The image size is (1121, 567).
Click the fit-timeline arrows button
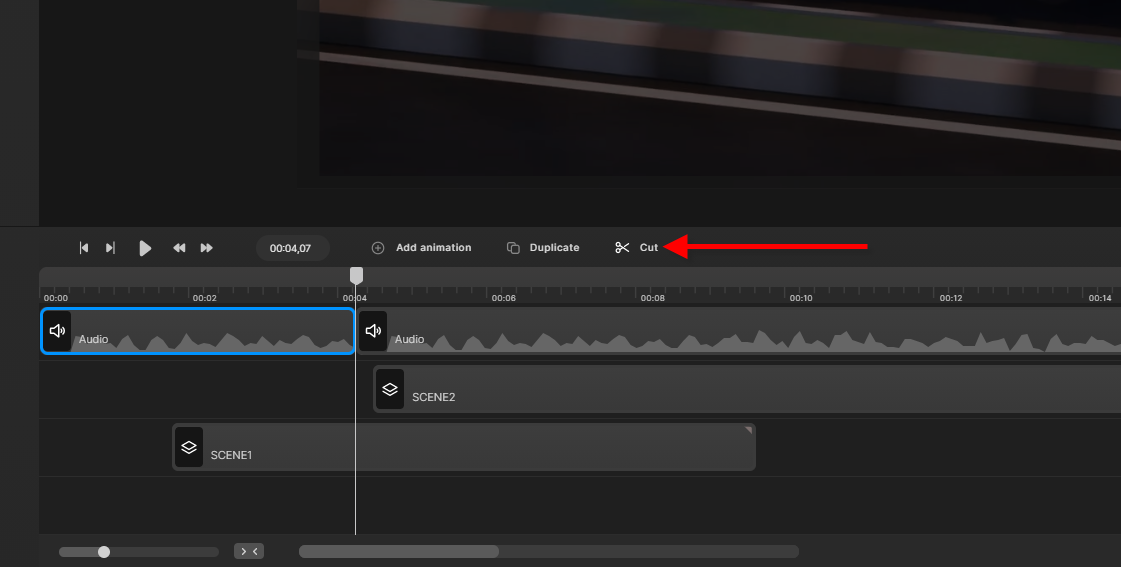point(249,551)
